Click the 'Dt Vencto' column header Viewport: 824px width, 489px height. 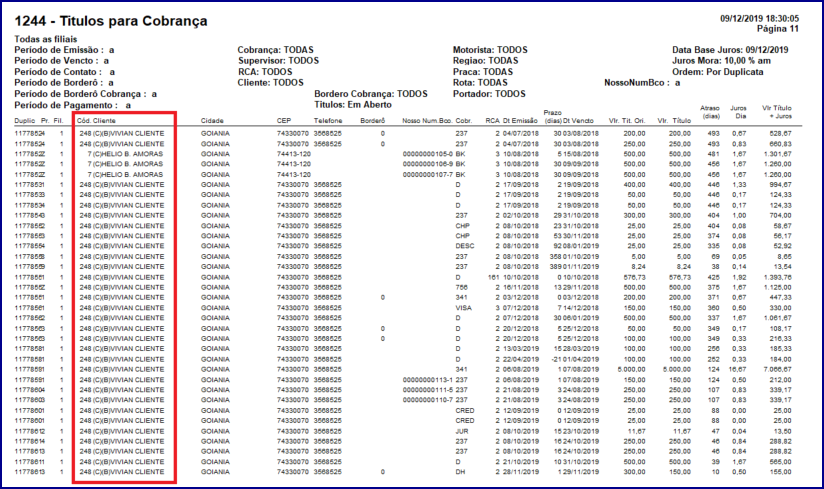[x=578, y=121]
